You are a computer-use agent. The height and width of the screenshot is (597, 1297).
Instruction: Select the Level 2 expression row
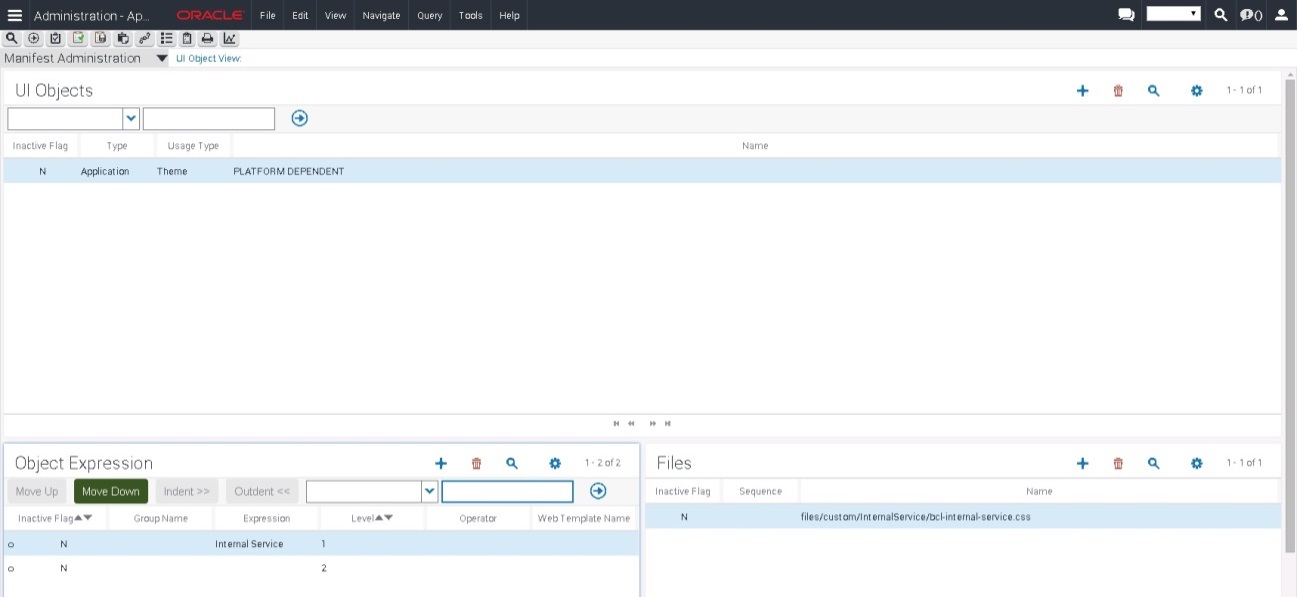[321, 568]
